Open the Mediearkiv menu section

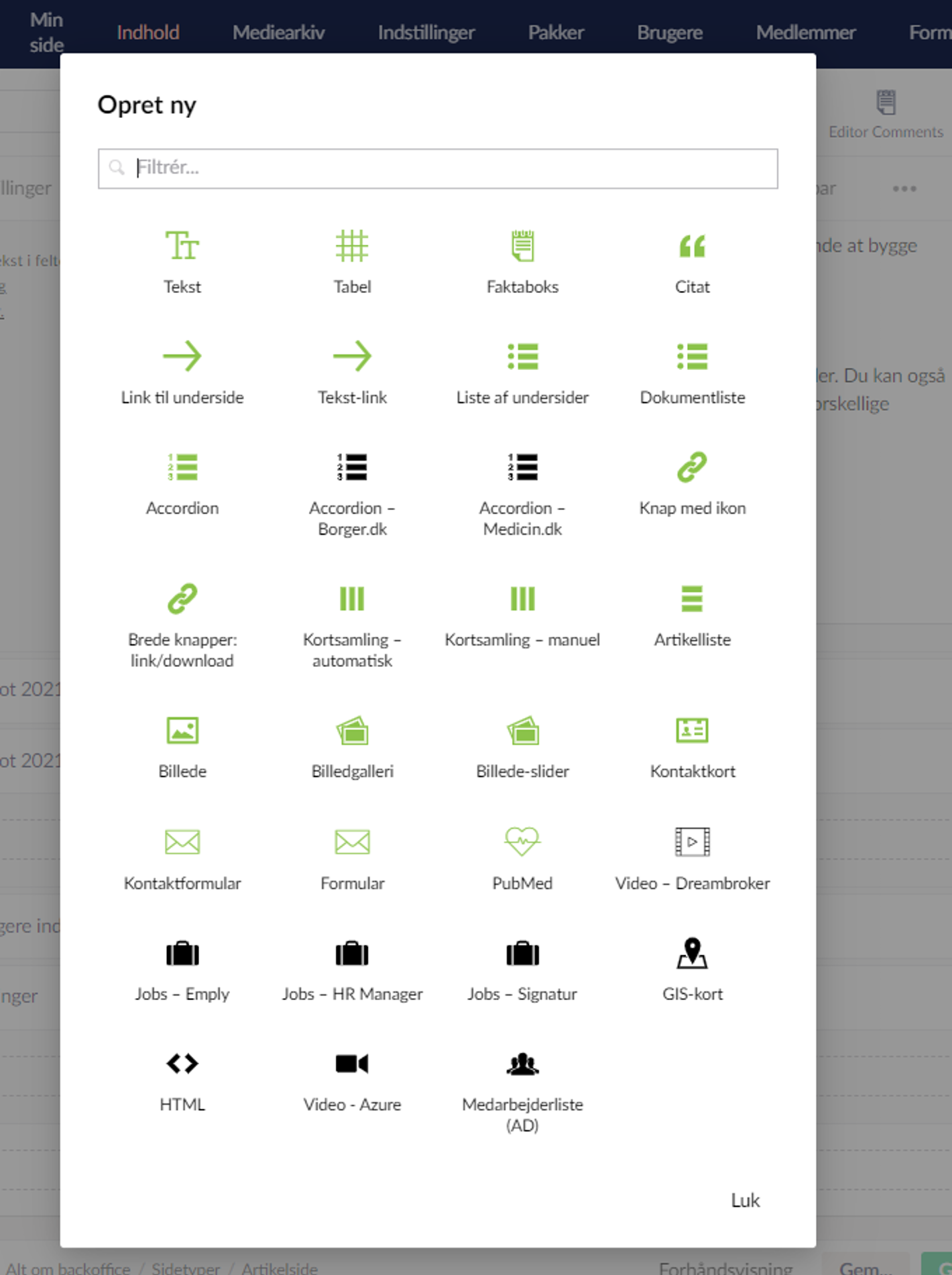tap(278, 32)
